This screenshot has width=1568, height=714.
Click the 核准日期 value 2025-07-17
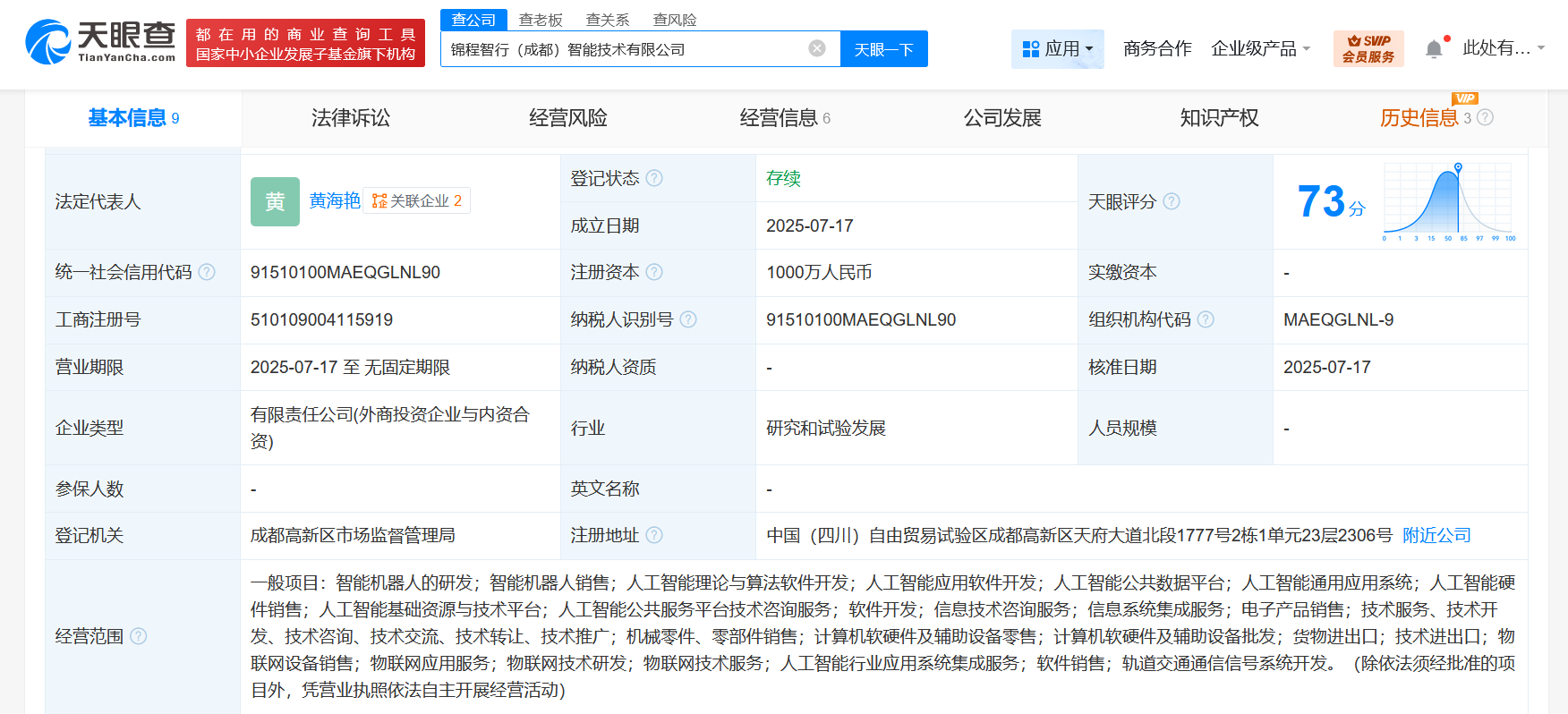click(1327, 367)
